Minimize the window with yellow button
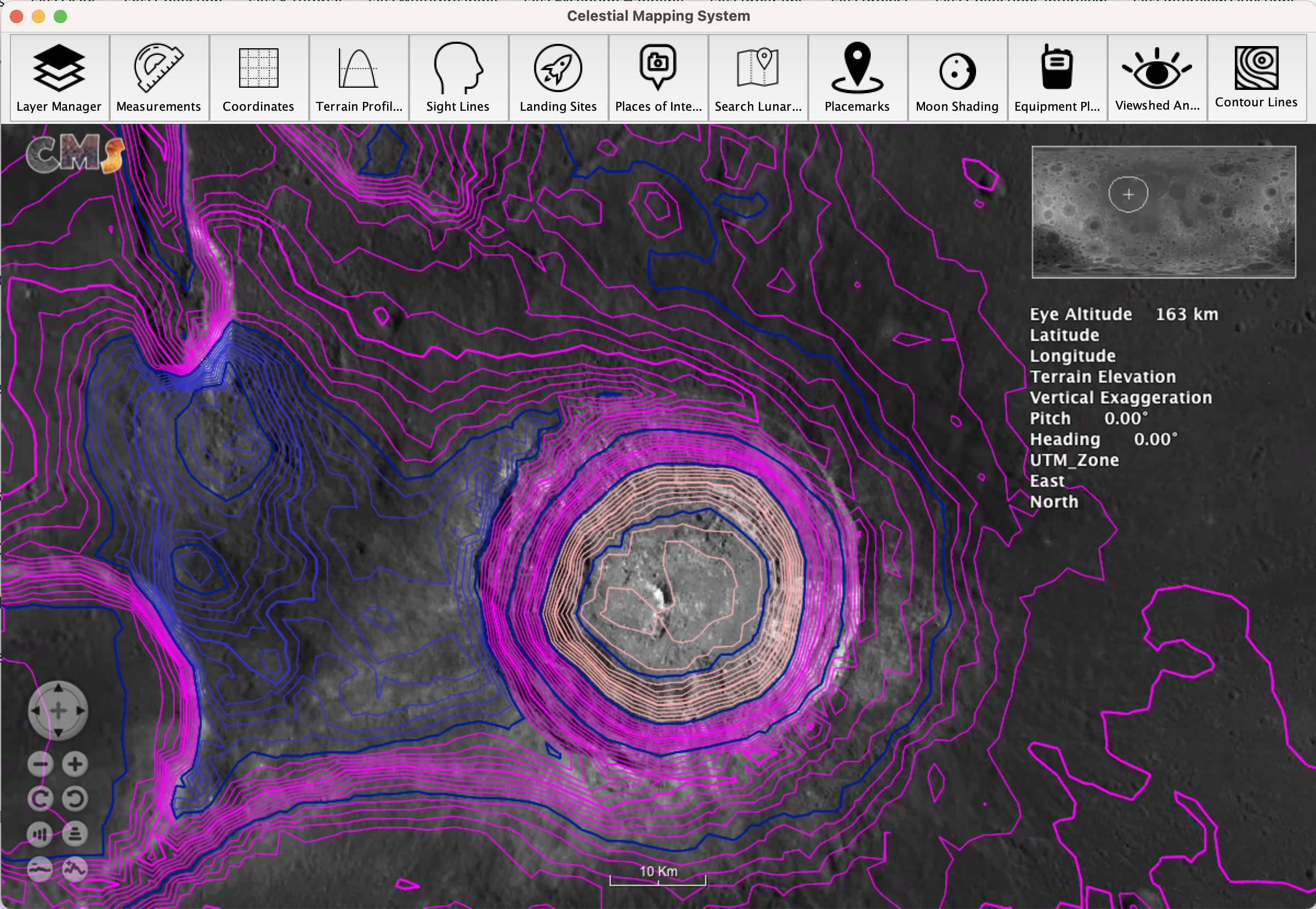Screen dimensions: 1316x909 pos(38,16)
